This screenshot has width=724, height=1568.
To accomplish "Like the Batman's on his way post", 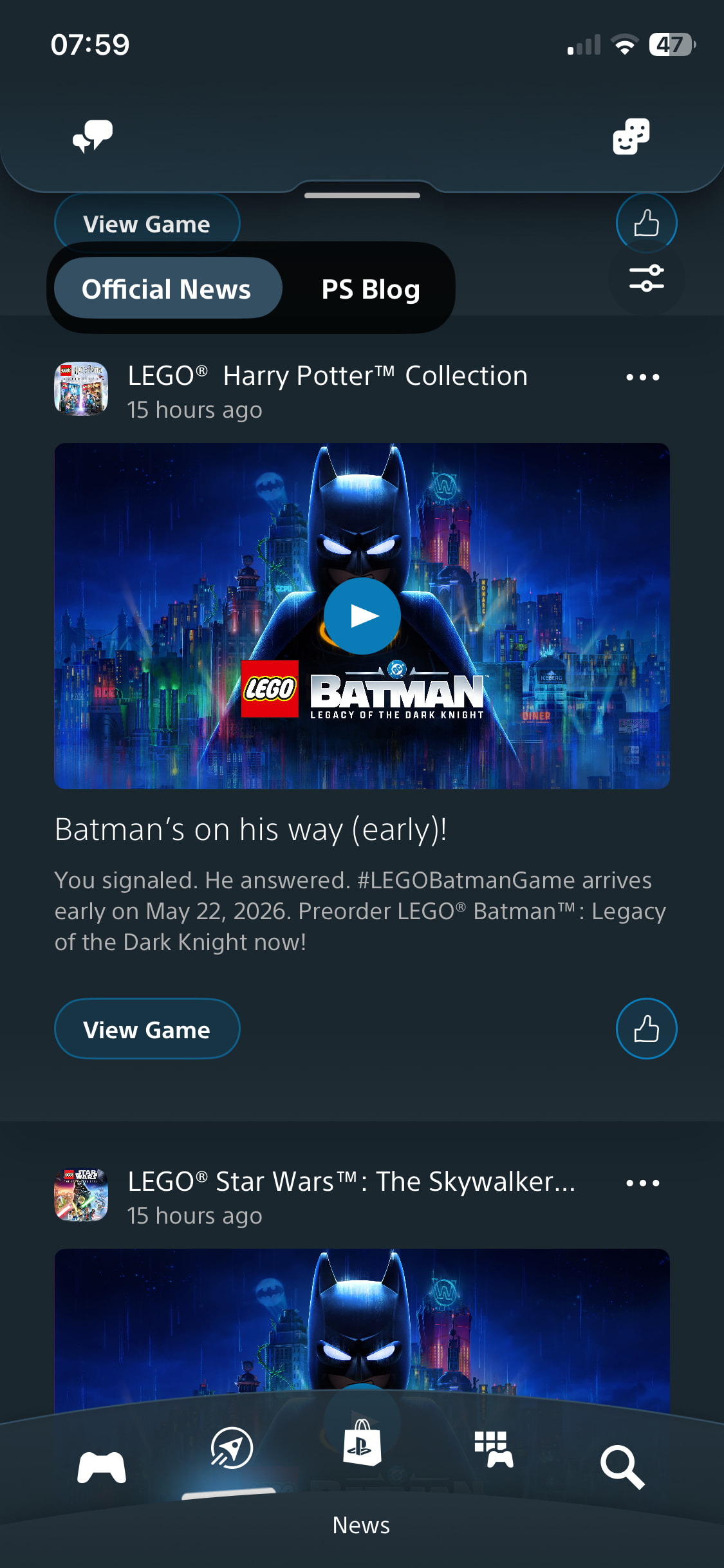I will [x=646, y=1029].
